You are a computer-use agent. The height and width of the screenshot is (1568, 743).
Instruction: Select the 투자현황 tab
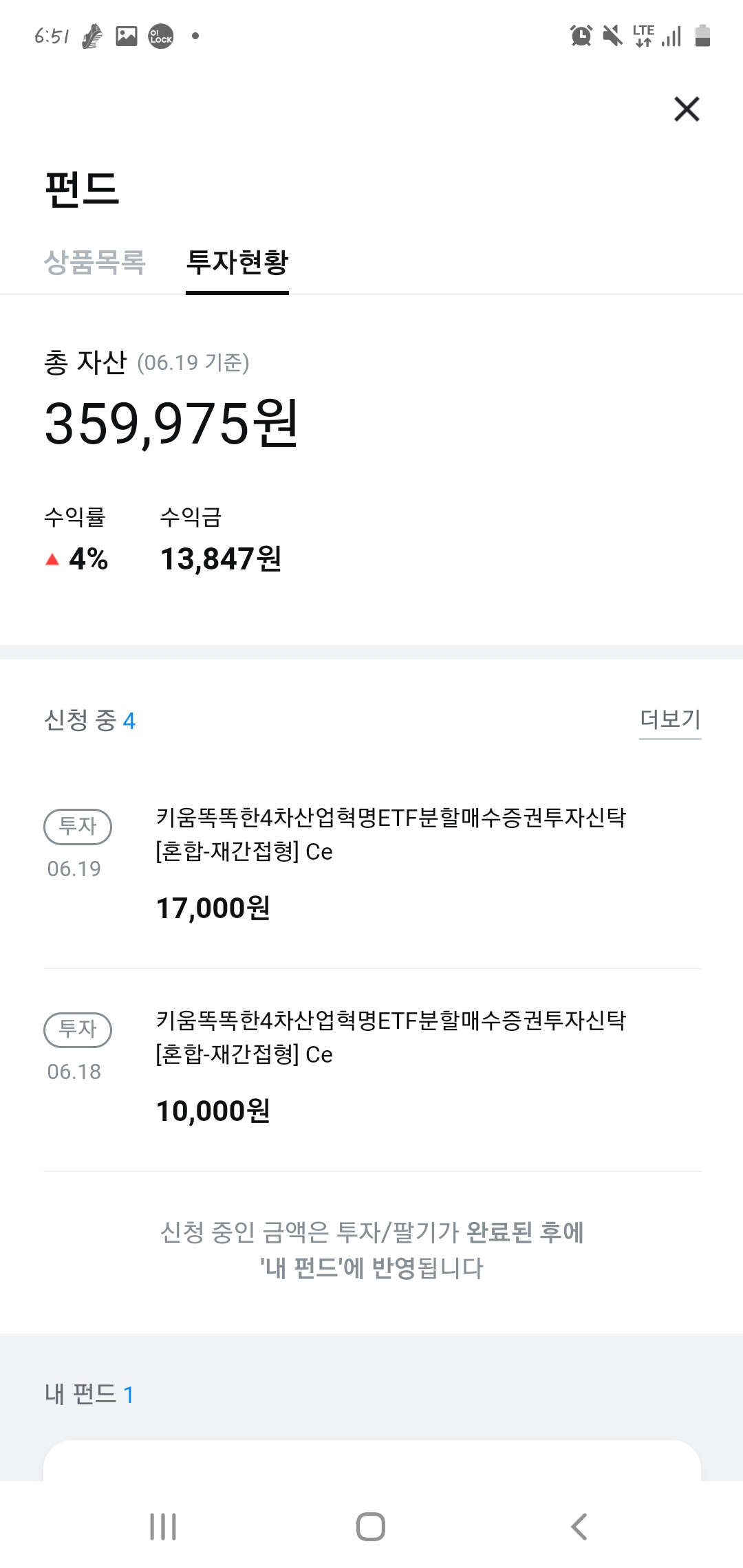(237, 262)
